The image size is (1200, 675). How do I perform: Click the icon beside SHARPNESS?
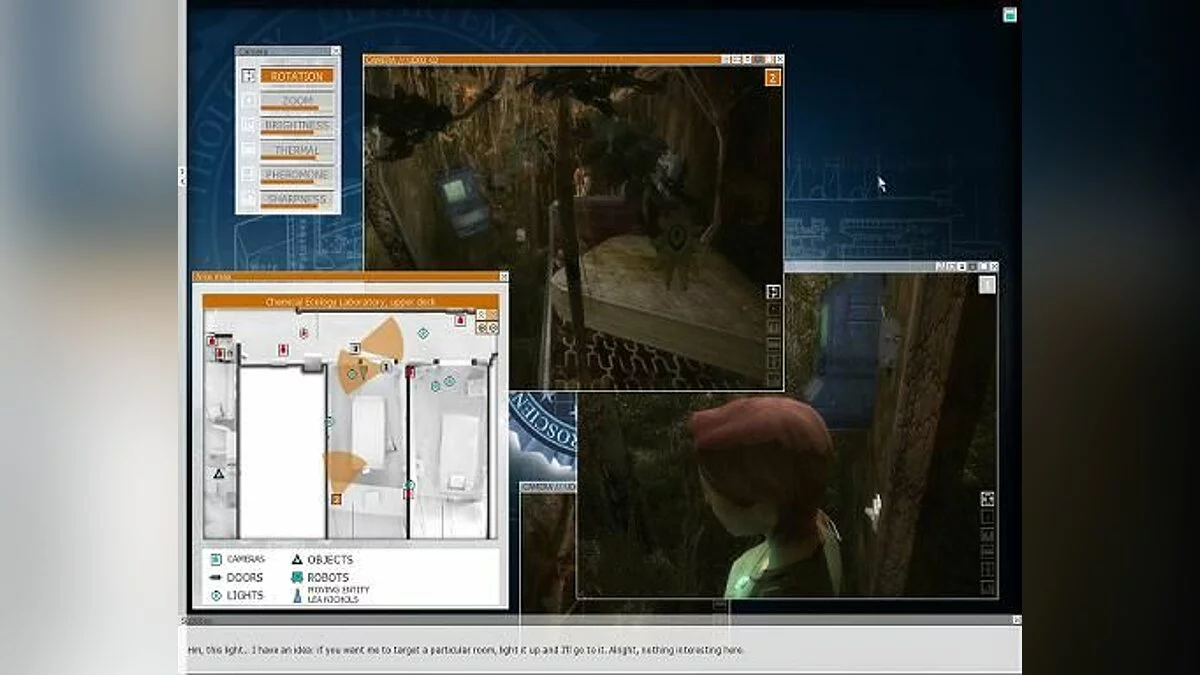[249, 199]
